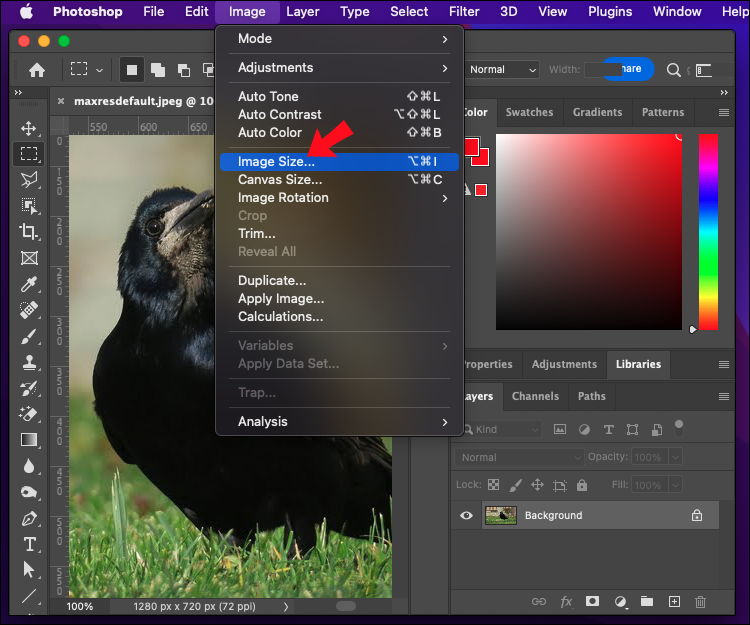This screenshot has height=625, width=750.
Task: Hide the Background layer with eye icon
Action: click(x=466, y=516)
